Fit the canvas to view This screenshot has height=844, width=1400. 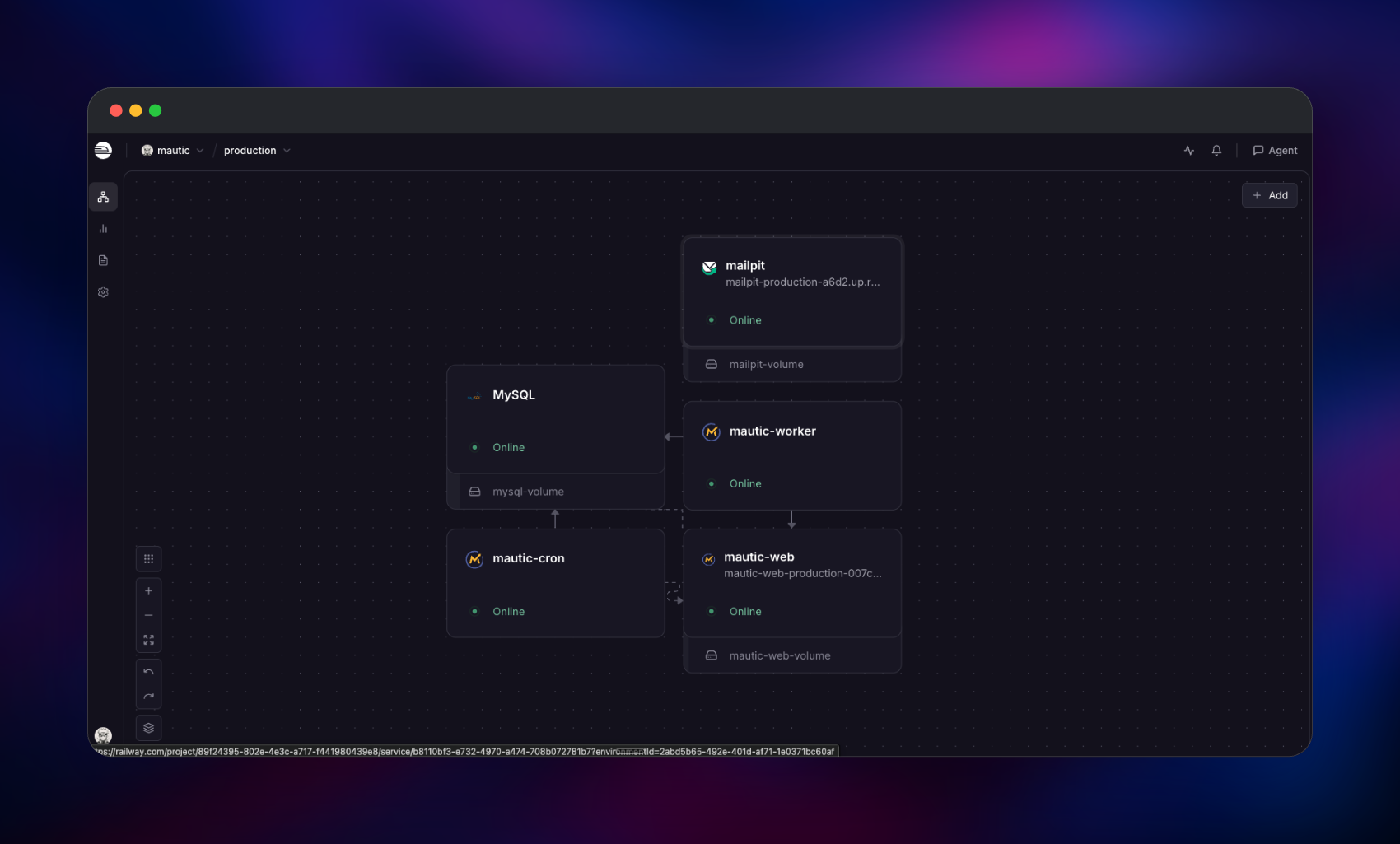coord(149,640)
